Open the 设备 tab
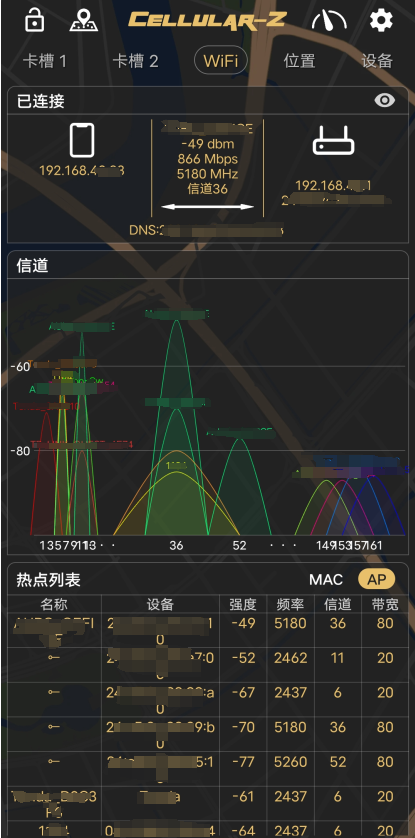Image resolution: width=415 pixels, height=838 pixels. pyautogui.click(x=377, y=61)
